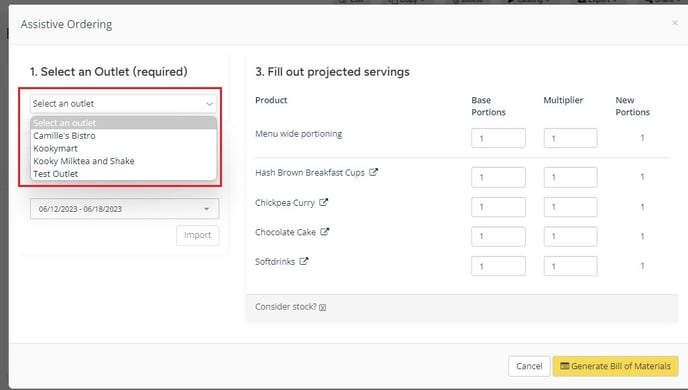Choose Camille's Bistro outlet

[124, 136]
